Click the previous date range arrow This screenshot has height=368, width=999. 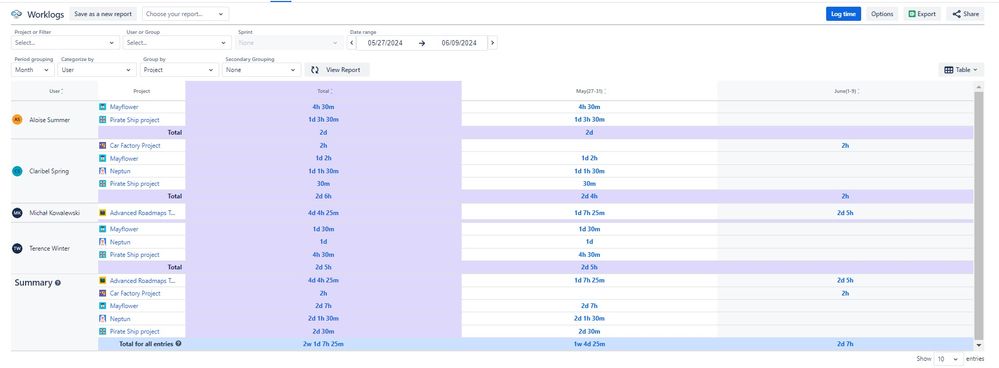click(352, 43)
